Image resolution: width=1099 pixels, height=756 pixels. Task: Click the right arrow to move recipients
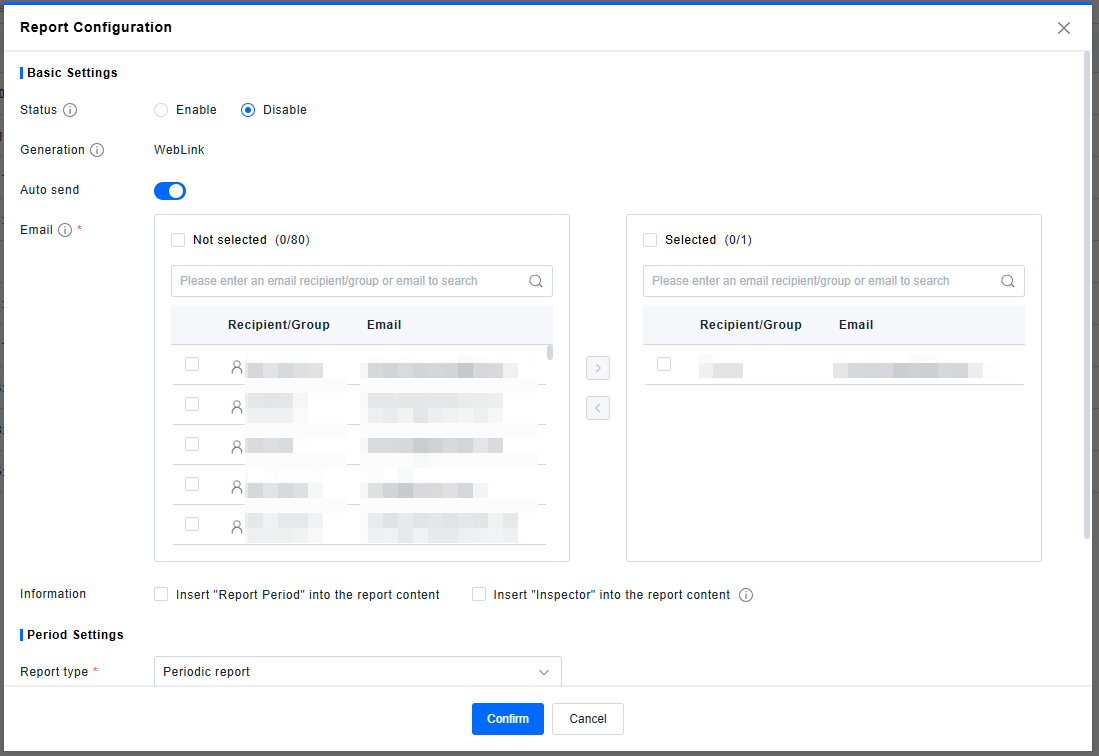598,368
